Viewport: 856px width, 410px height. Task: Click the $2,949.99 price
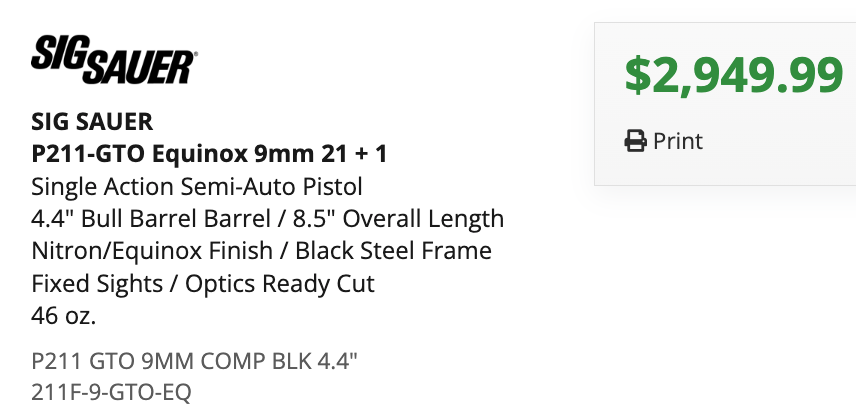click(x=734, y=75)
